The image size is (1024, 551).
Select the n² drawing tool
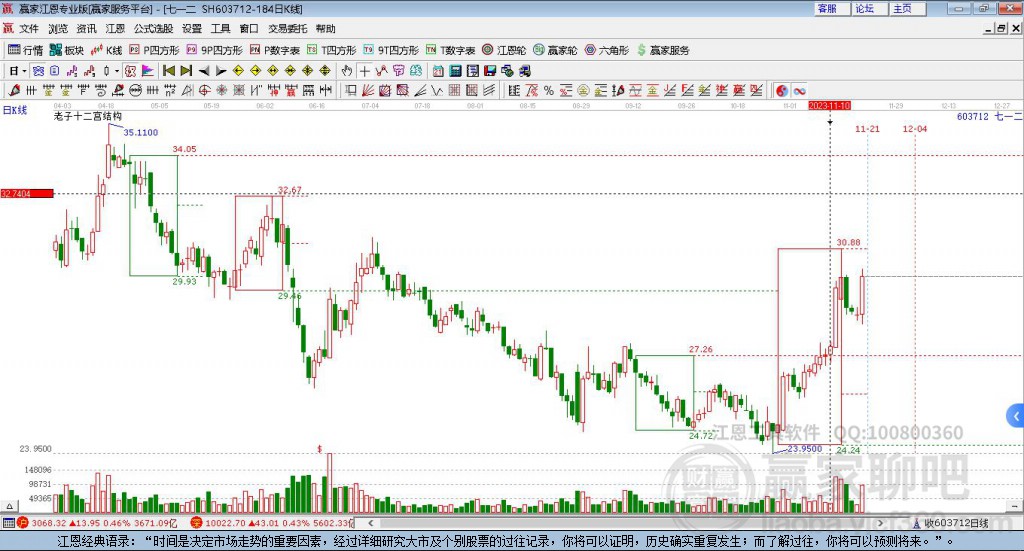coord(169,90)
